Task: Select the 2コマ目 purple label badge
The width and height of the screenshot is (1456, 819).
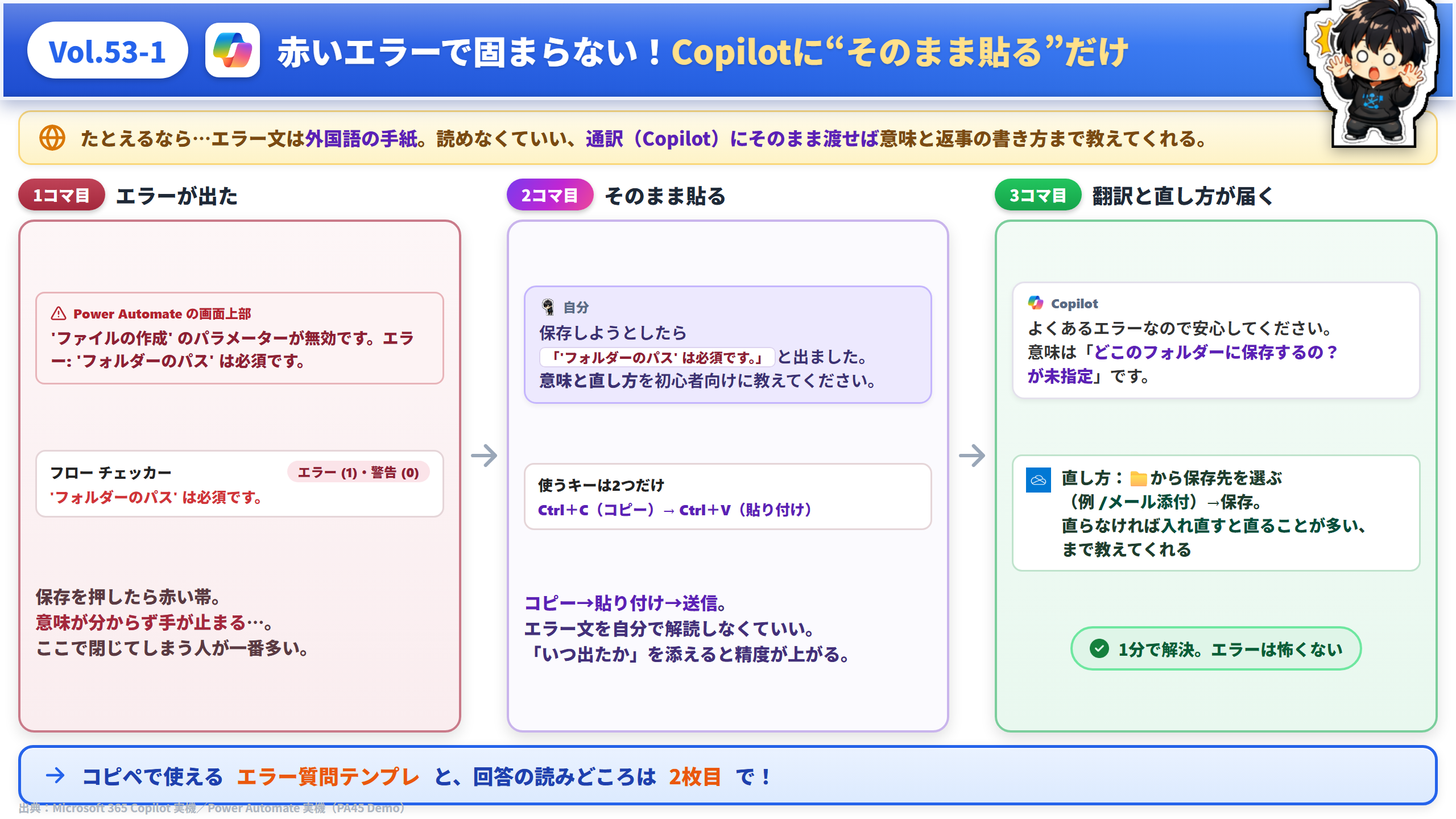Action: (549, 195)
